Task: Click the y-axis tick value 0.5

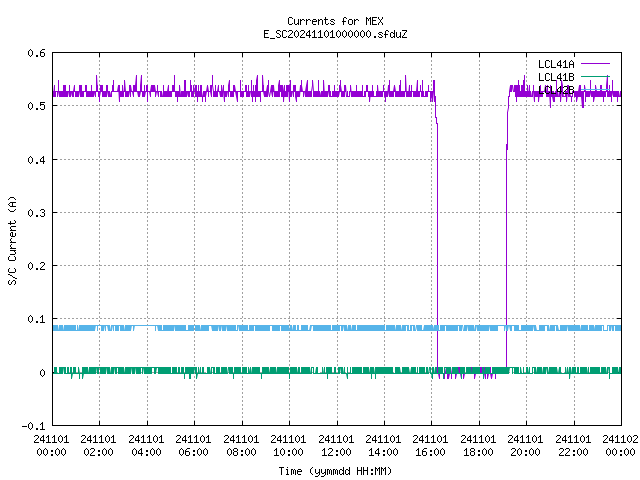Action: pyautogui.click(x=36, y=106)
